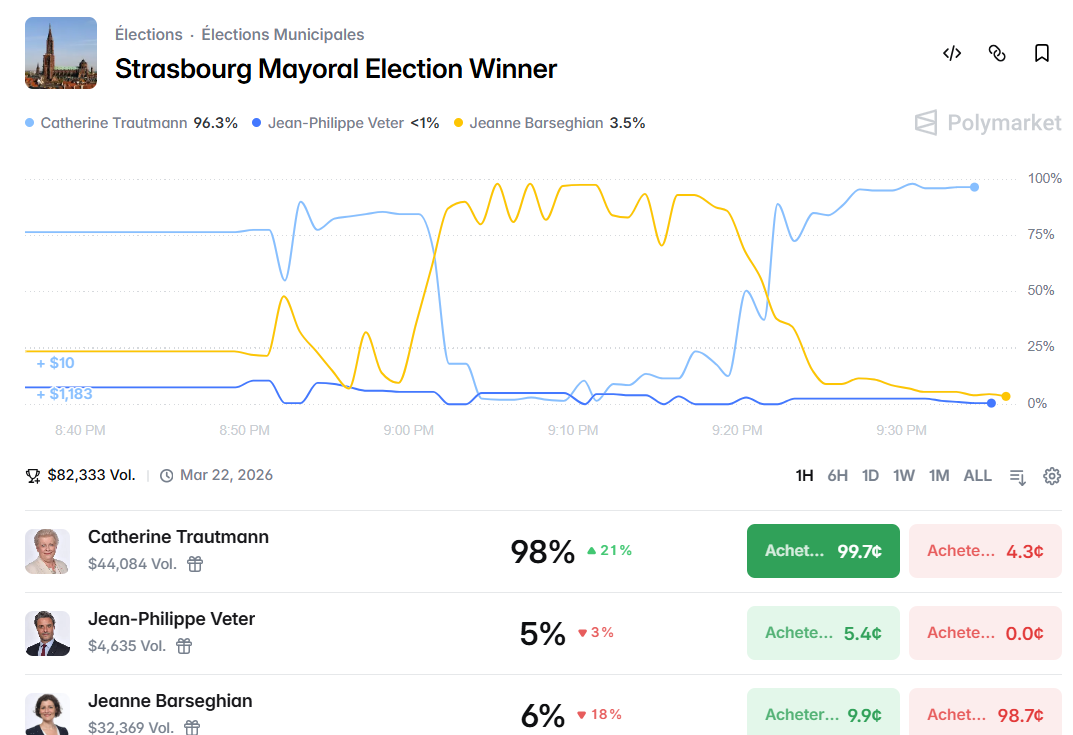Click the embed code icon

click(x=952, y=54)
